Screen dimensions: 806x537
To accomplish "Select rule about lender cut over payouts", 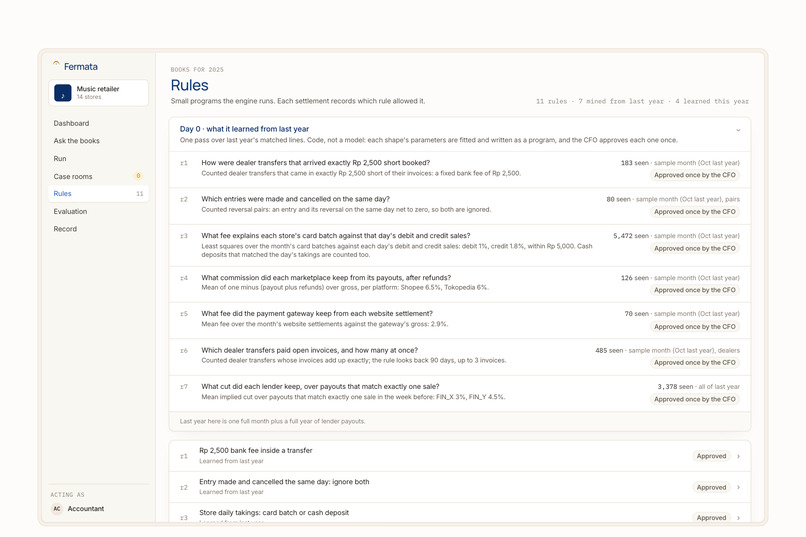I will (x=460, y=394).
